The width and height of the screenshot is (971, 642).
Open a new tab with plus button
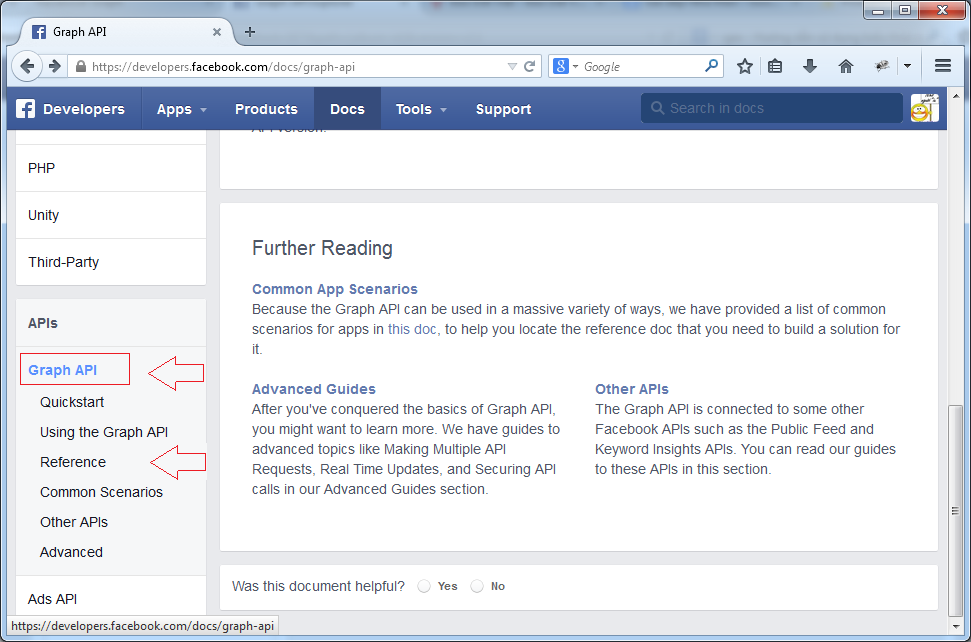250,32
